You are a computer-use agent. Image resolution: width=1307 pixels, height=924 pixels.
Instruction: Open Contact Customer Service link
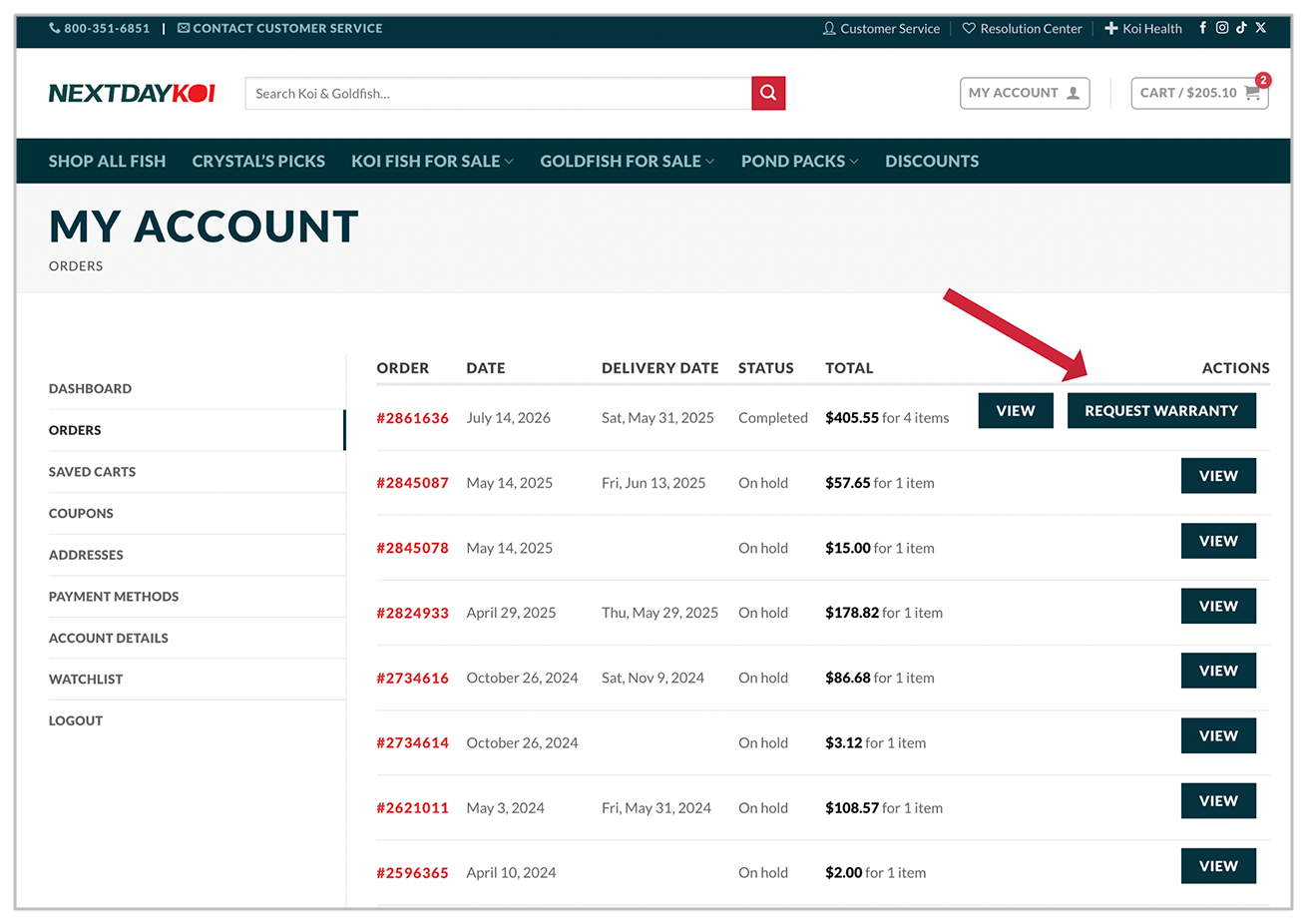280,28
